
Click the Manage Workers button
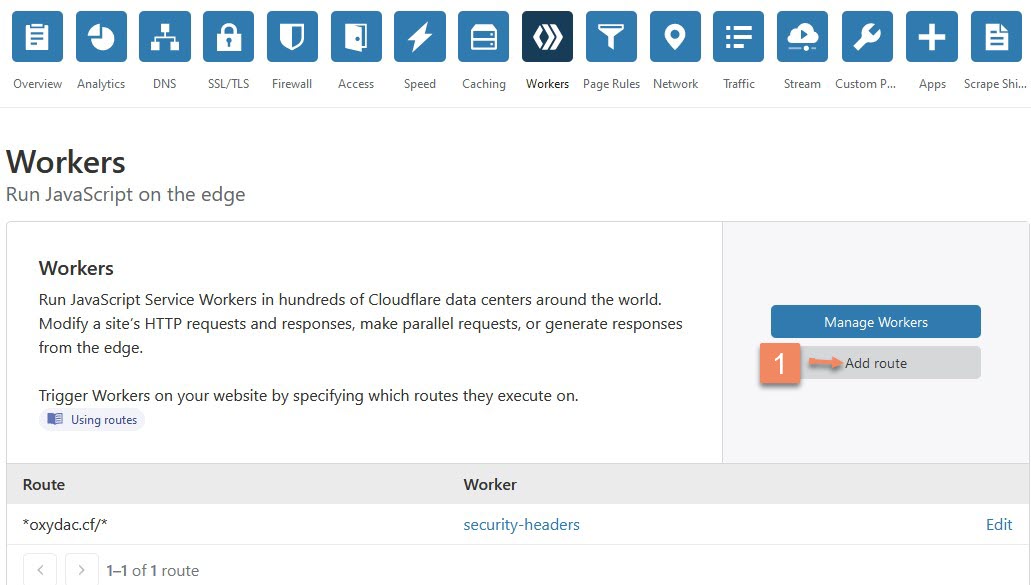coord(875,322)
